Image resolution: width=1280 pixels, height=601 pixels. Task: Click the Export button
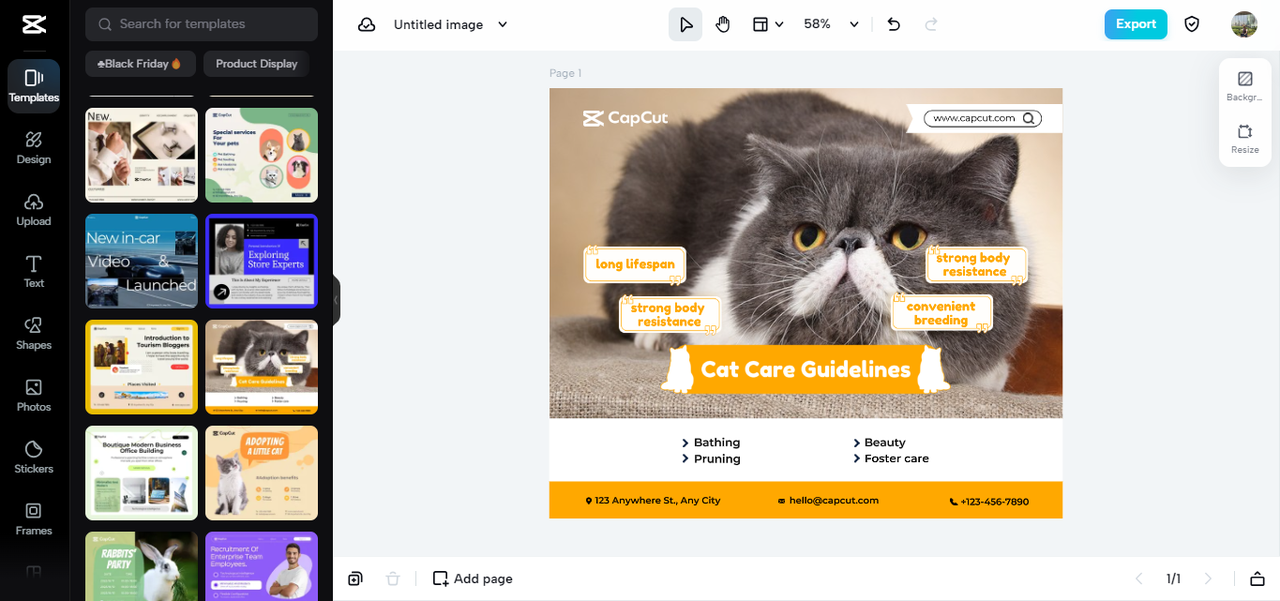1135,24
